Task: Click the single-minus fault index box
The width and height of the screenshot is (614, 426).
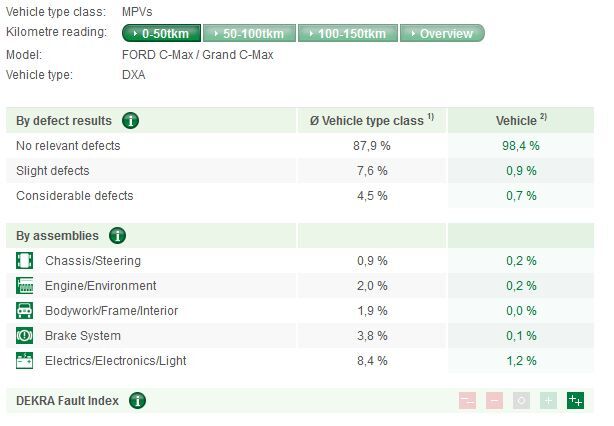Action: (x=494, y=401)
